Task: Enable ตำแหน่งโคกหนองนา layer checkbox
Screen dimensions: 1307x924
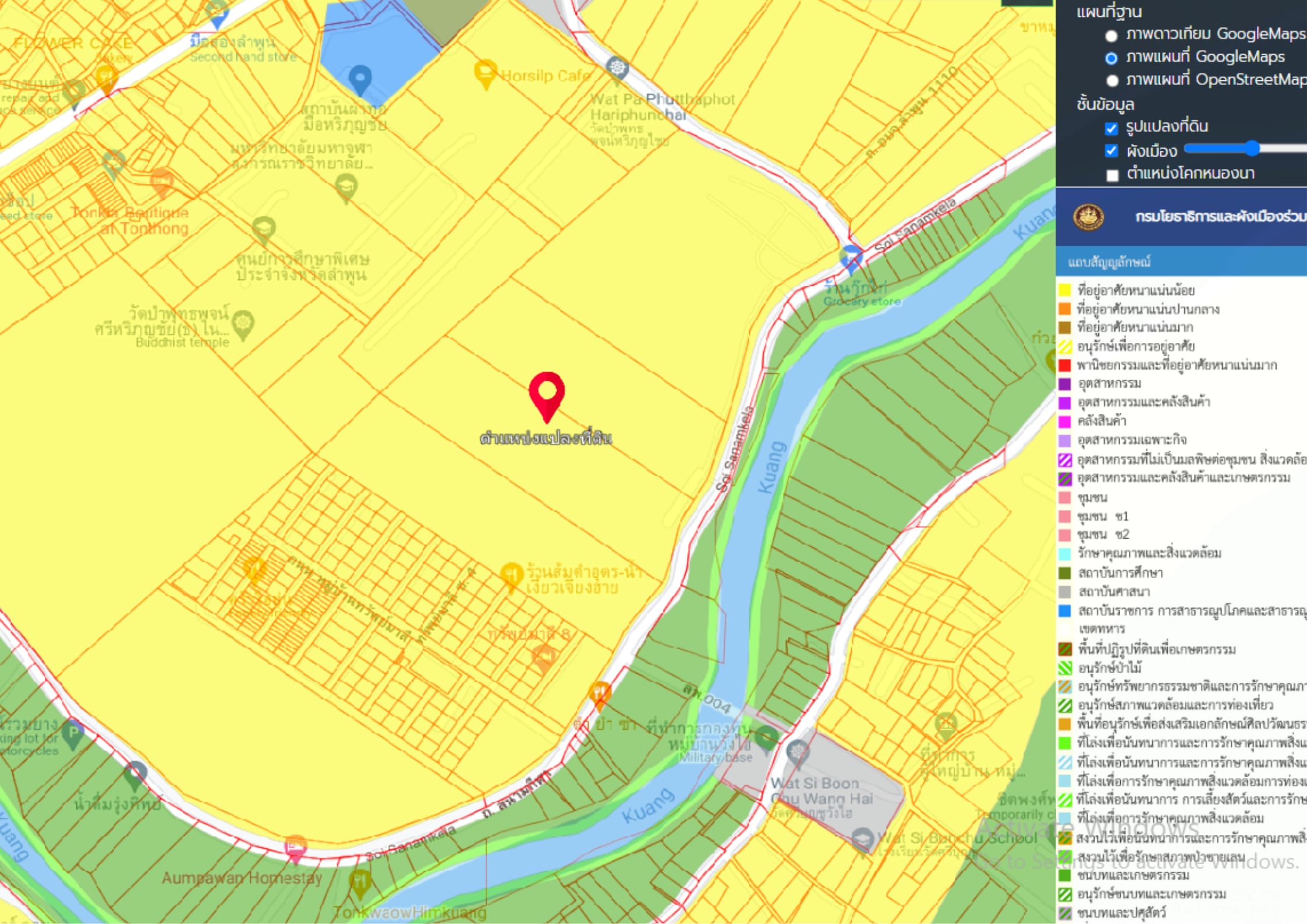Action: pos(1112,175)
